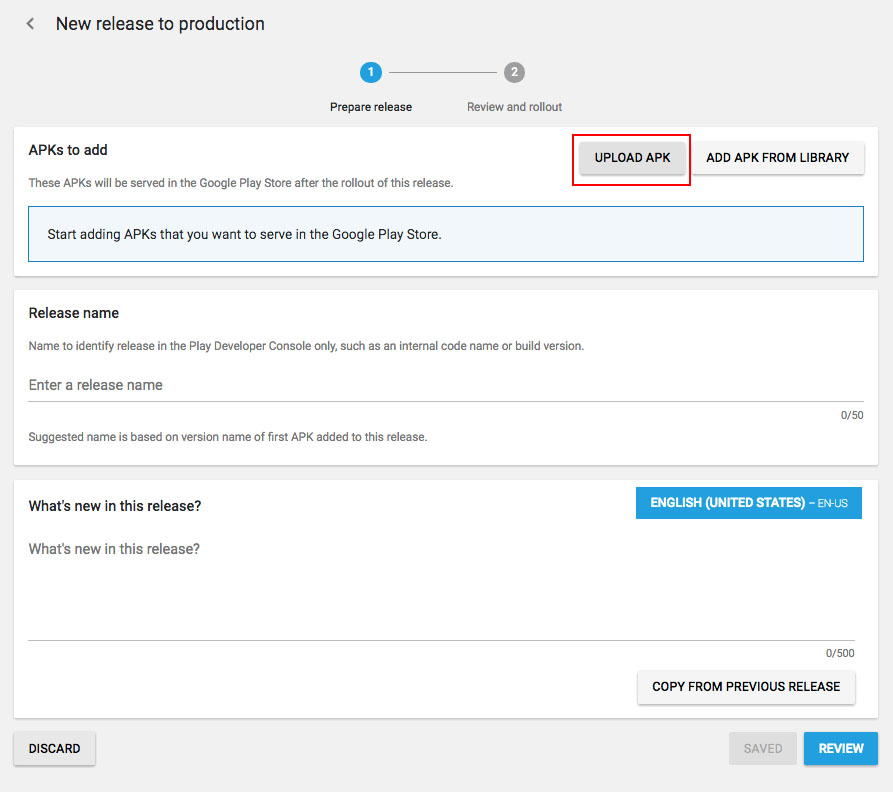Click the 0/500 release notes character counter
The height and width of the screenshot is (792, 893).
(x=840, y=653)
